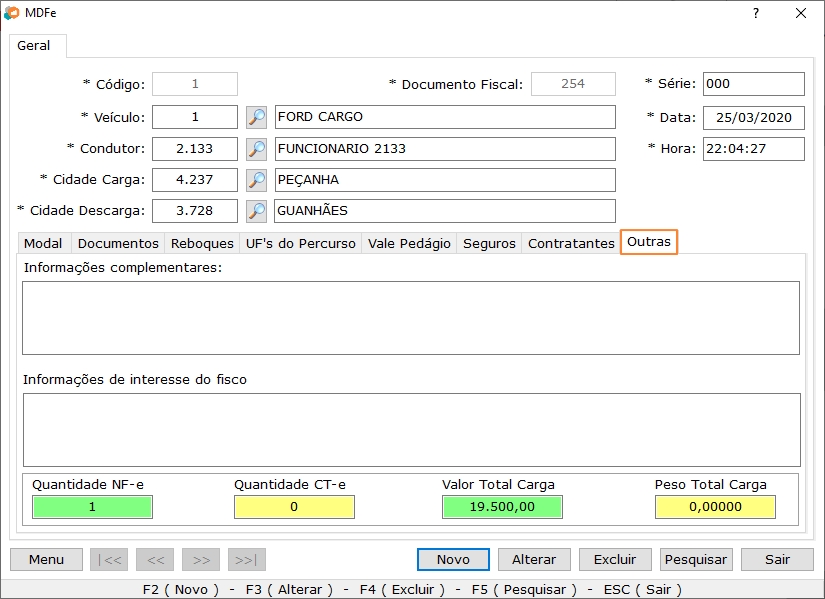Image resolution: width=825 pixels, height=599 pixels.
Task: Click the help question mark icon
Action: pos(755,13)
